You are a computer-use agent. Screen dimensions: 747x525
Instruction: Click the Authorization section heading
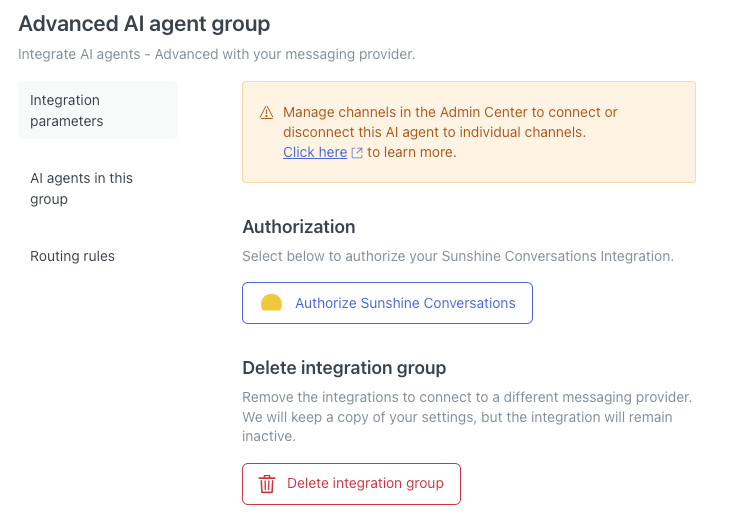pos(299,227)
